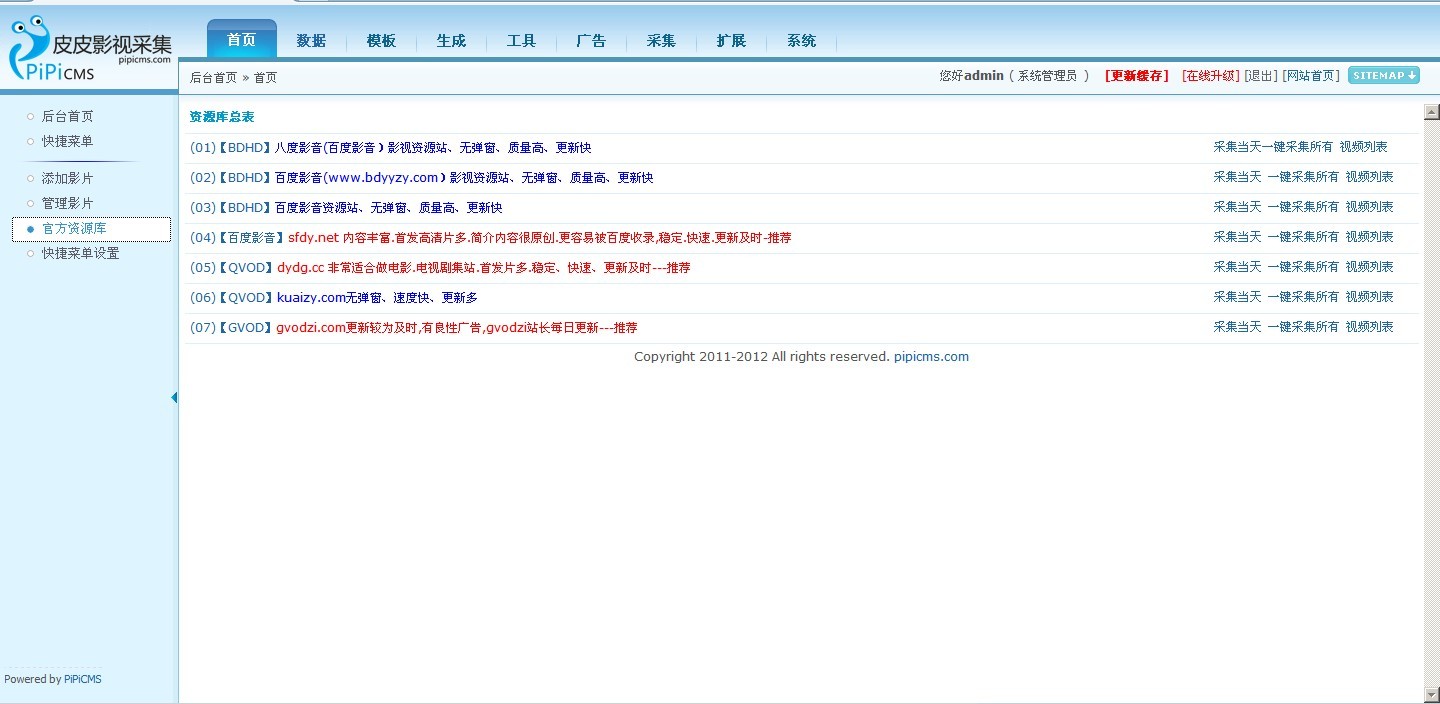Click 一键采集所有 for row (07) gvodzi.com

coord(1303,327)
